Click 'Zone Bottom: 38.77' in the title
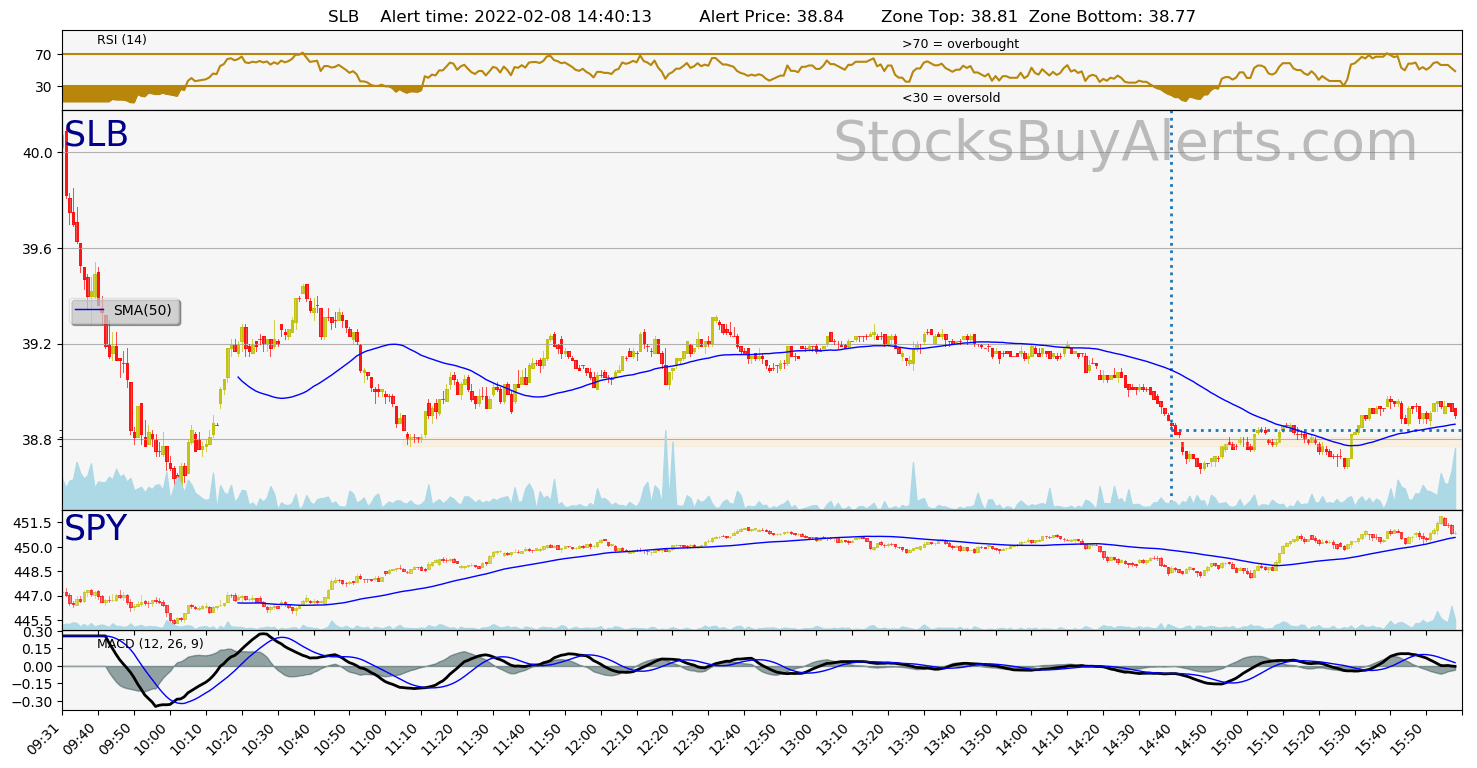 tap(1112, 17)
